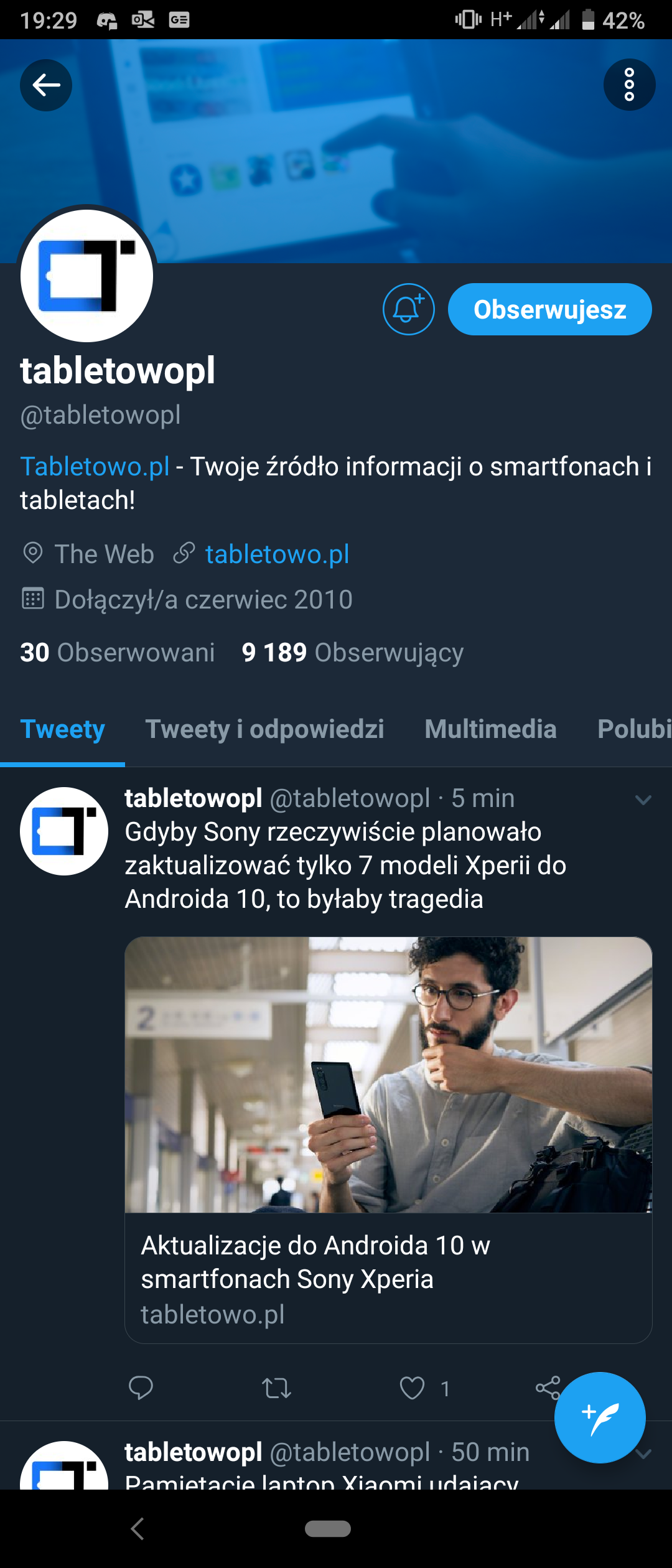Open the tabletowopl profile avatar
This screenshot has width=672, height=1568.
pyautogui.click(x=87, y=276)
